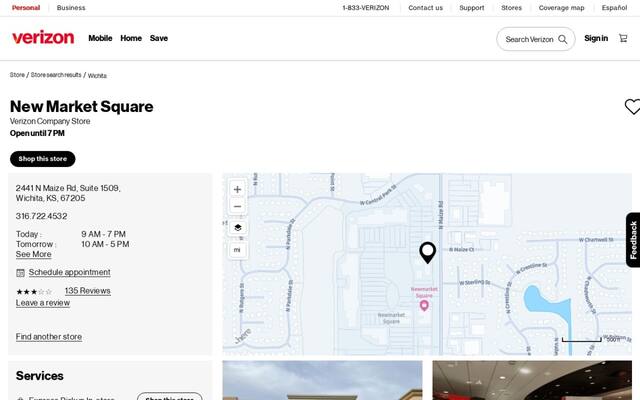Open the shopping cart
Screen dimensions: 640x400
[x=623, y=38]
